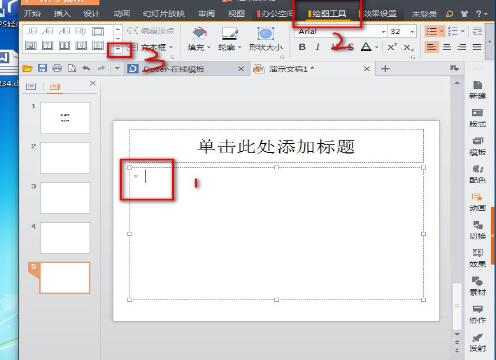This screenshot has width=496, height=360.
Task: Click the Save floppy disk icon
Action: click(42, 68)
